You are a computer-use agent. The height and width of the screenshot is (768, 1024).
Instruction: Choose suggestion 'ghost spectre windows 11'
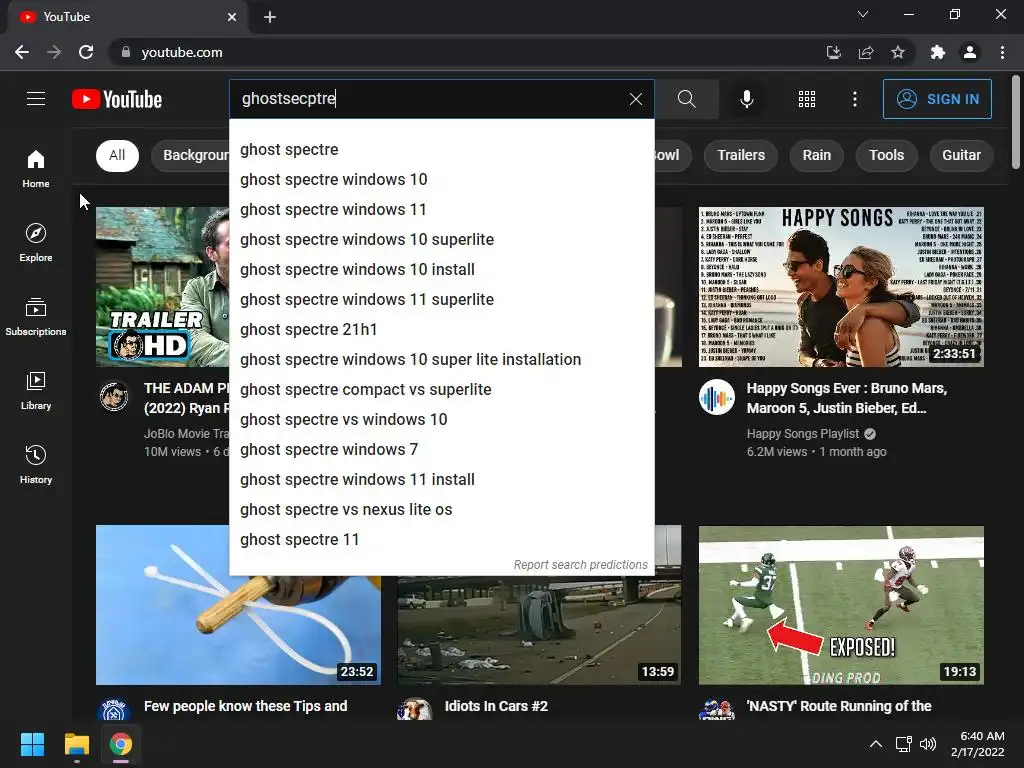point(442,210)
